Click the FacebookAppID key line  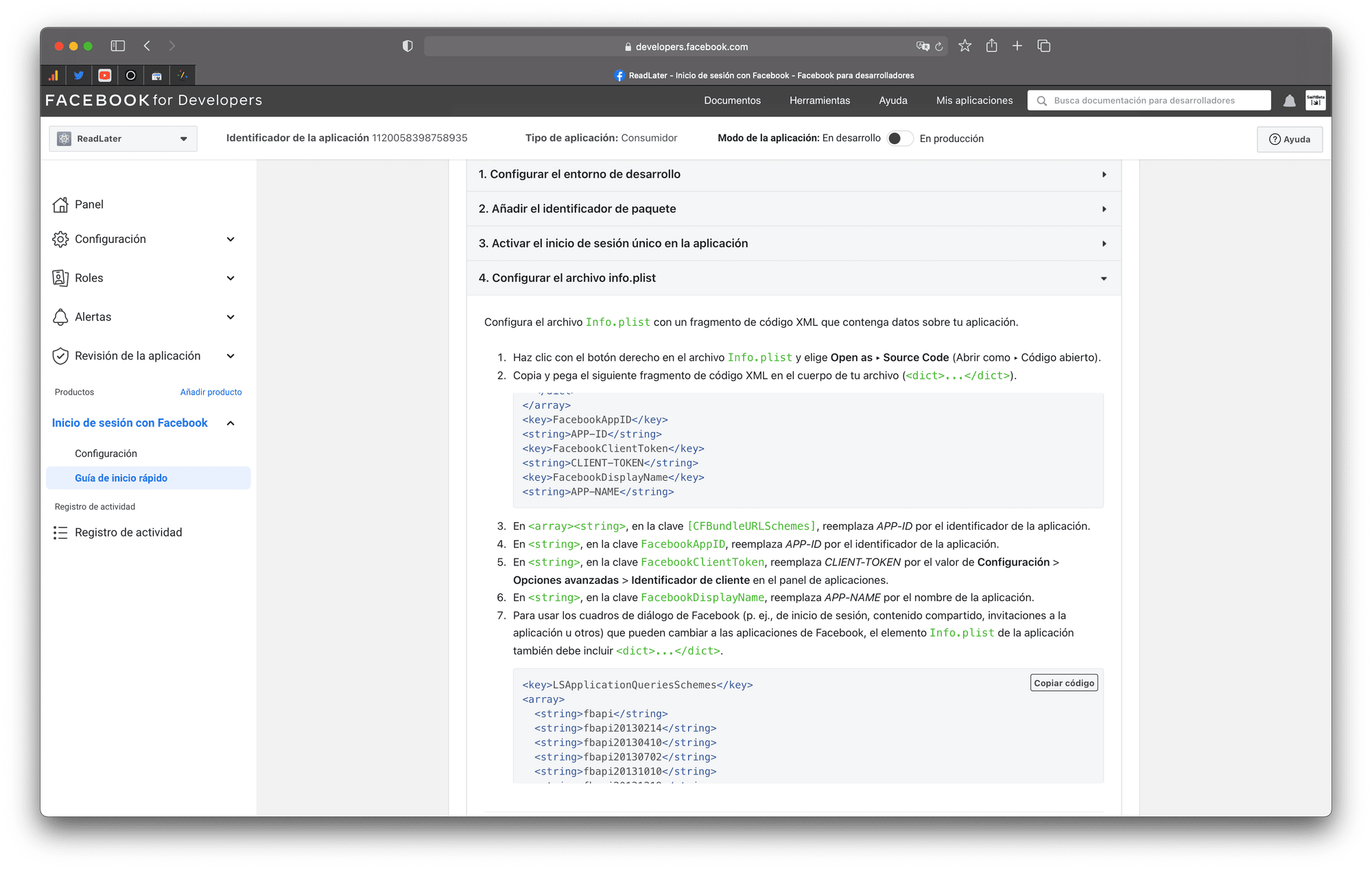tap(595, 420)
